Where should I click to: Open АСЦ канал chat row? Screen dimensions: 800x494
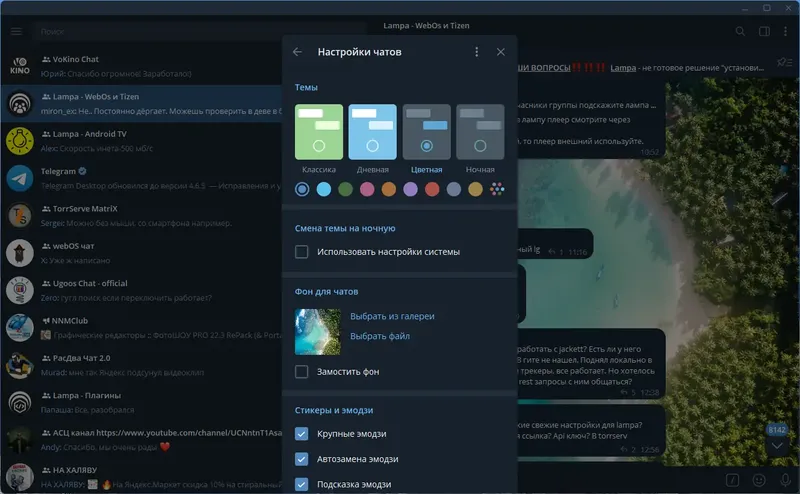(142, 440)
